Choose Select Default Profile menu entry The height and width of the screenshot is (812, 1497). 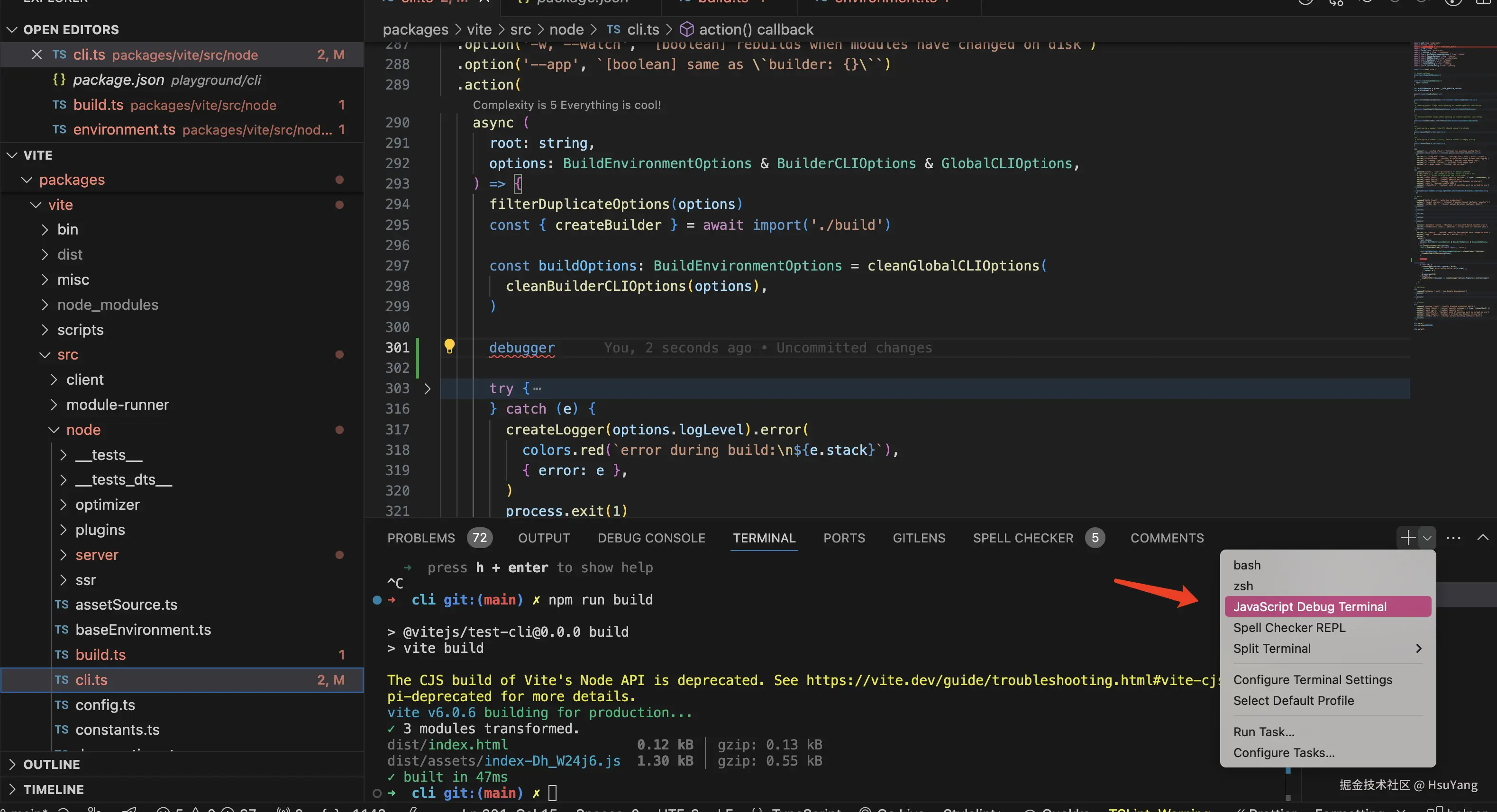(1293, 701)
